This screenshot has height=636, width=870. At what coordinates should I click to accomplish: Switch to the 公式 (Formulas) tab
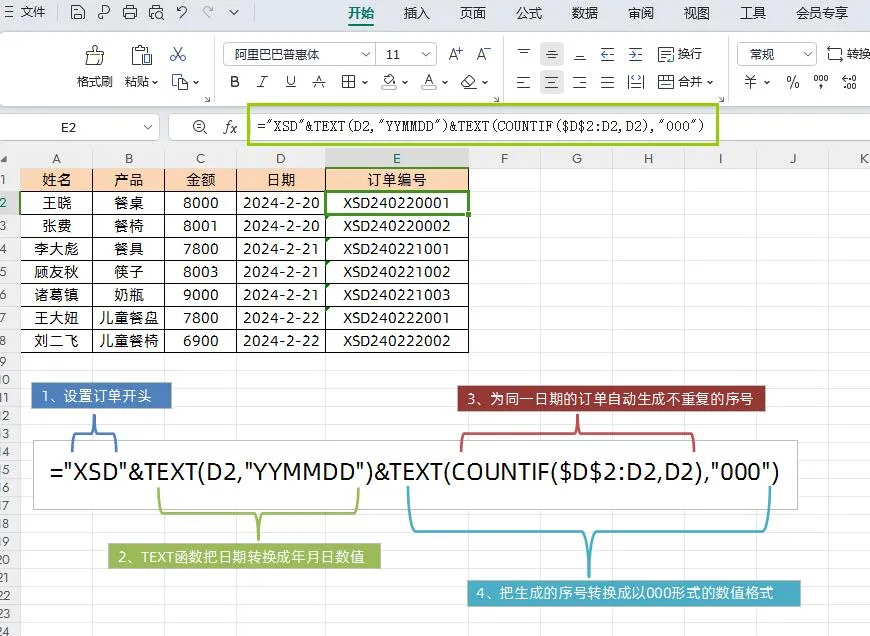tap(529, 13)
